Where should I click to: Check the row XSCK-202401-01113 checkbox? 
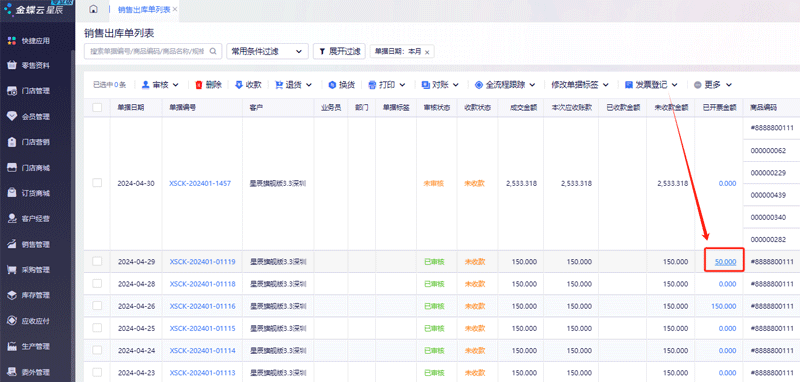click(x=97, y=372)
